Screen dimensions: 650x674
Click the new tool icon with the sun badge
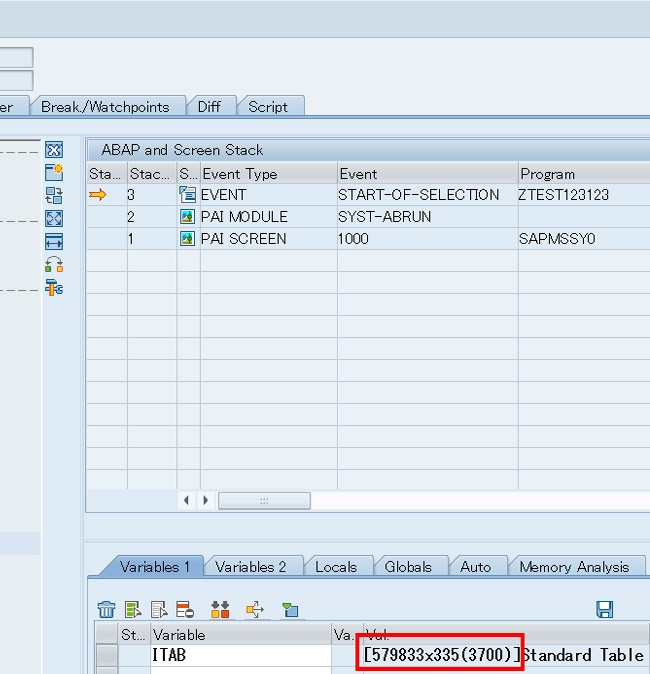54,172
